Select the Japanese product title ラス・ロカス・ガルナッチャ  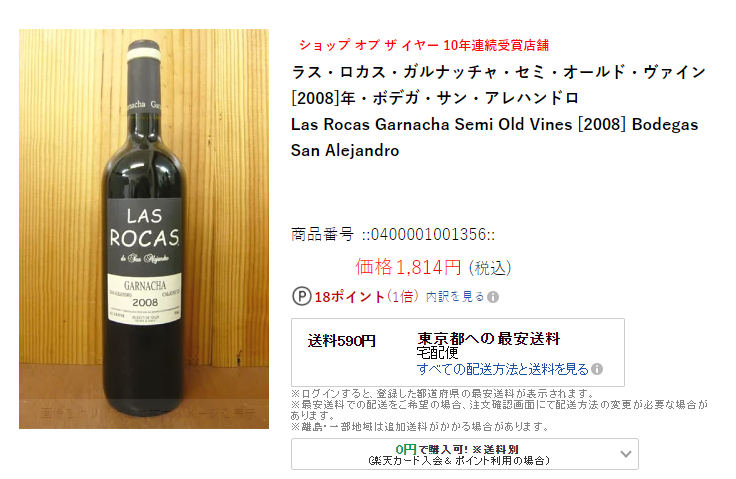[498, 85]
